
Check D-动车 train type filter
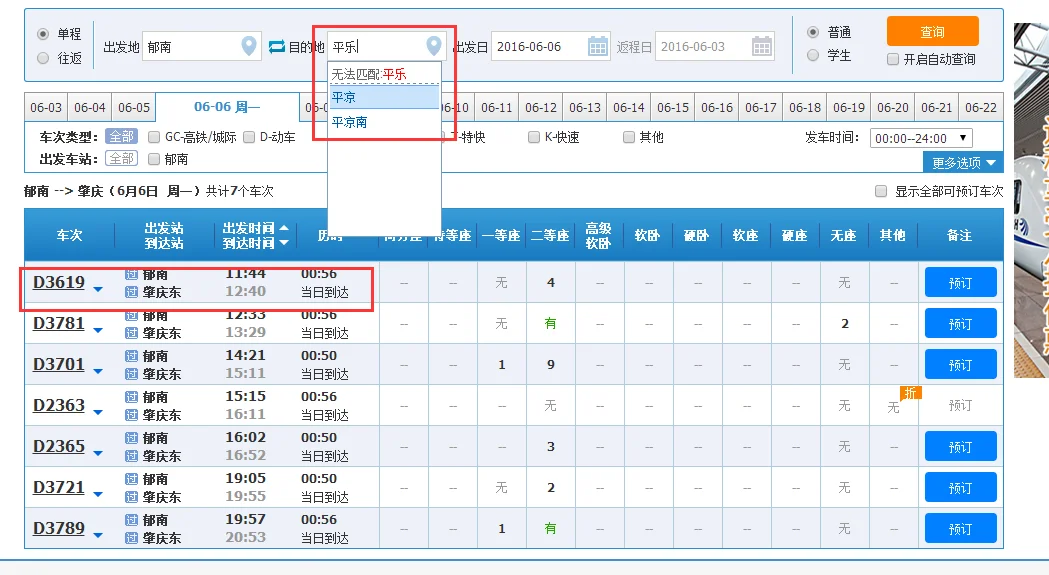249,137
